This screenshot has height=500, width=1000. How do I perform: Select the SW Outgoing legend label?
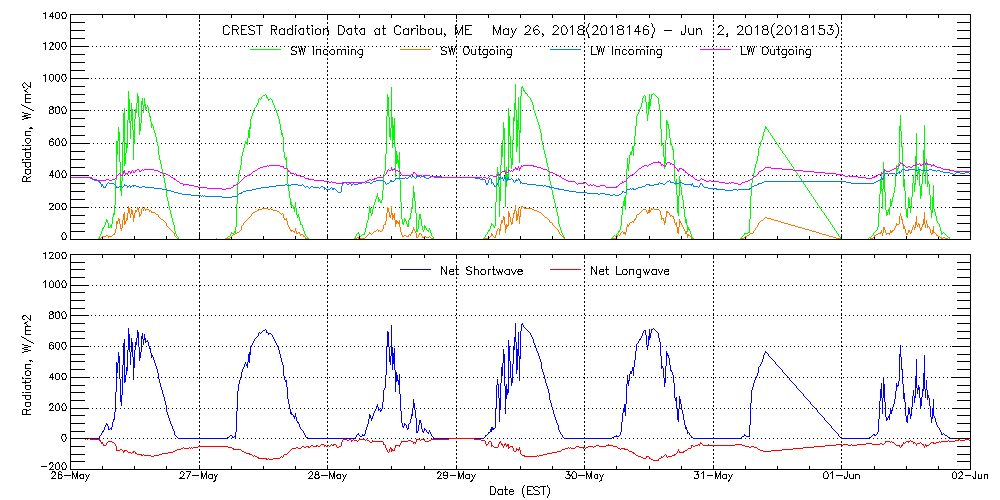point(476,52)
